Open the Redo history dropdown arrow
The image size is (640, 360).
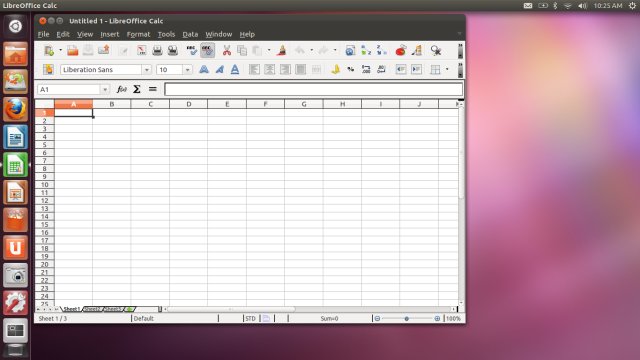pyautogui.click(x=335, y=50)
